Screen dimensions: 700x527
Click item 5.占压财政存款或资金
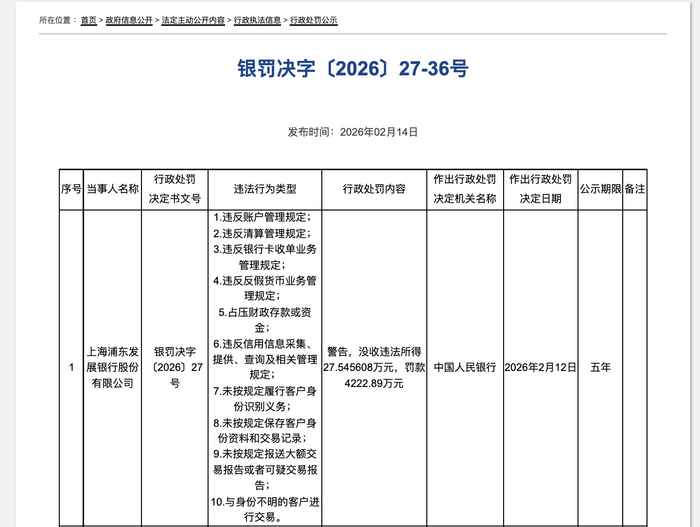265,320
